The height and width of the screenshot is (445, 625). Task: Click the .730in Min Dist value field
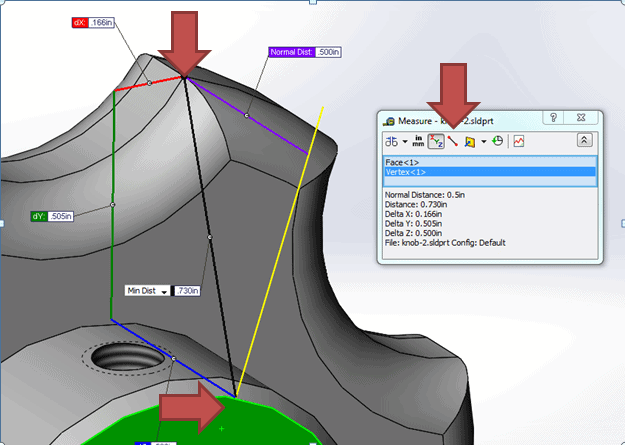[x=187, y=291]
